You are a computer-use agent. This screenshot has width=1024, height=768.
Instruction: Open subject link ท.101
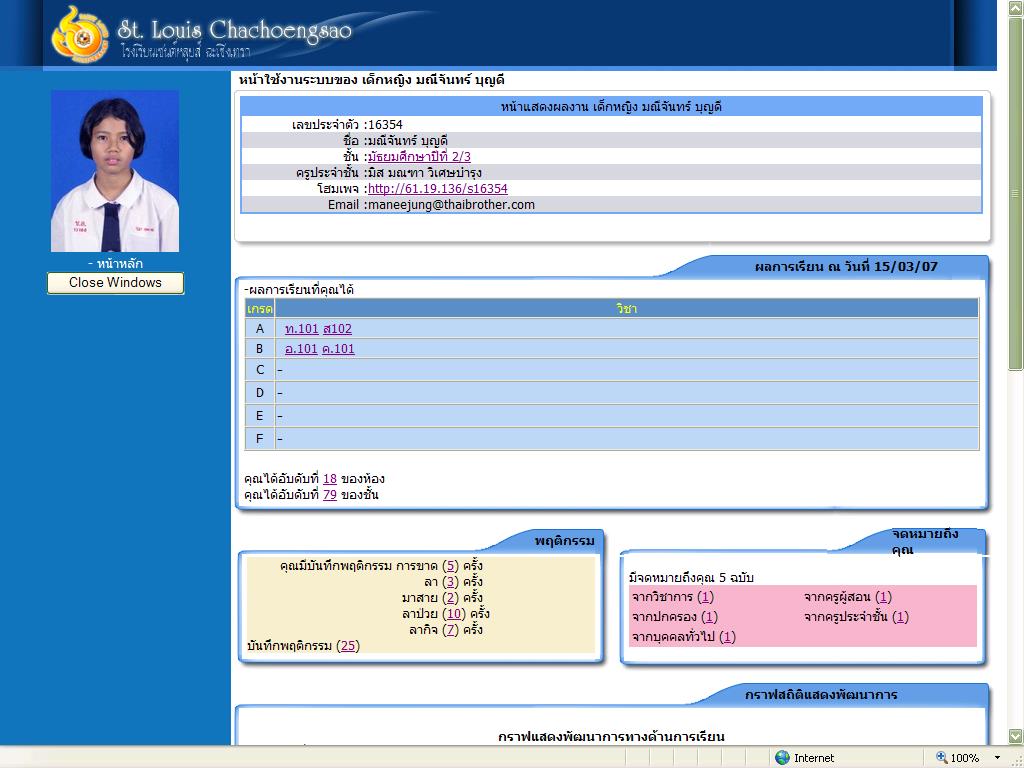(302, 329)
